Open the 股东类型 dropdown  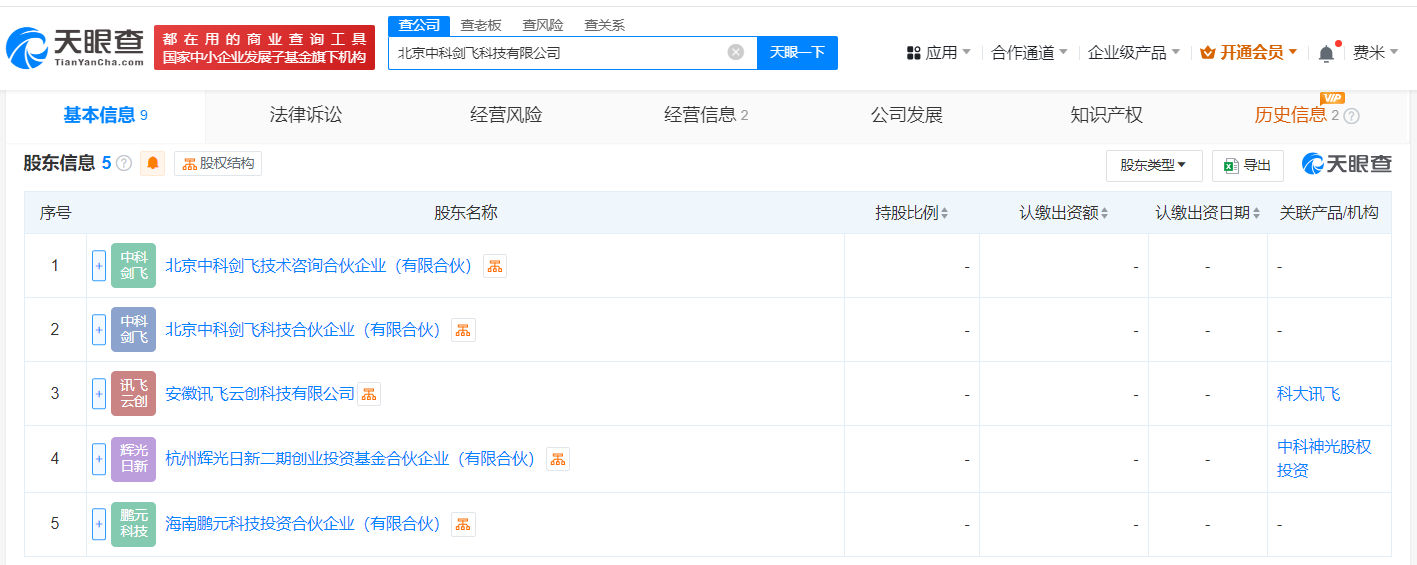click(1153, 166)
